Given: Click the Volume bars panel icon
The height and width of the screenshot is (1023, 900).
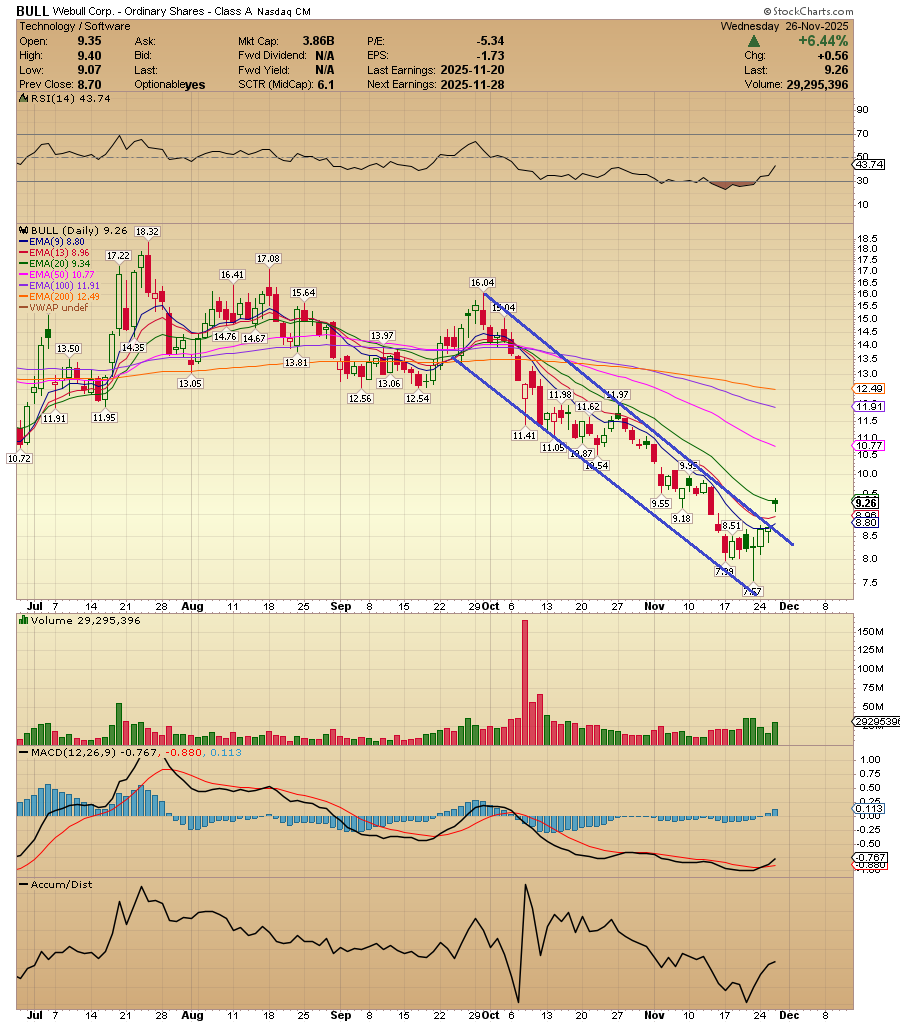Looking at the screenshot, I should click(x=22, y=620).
